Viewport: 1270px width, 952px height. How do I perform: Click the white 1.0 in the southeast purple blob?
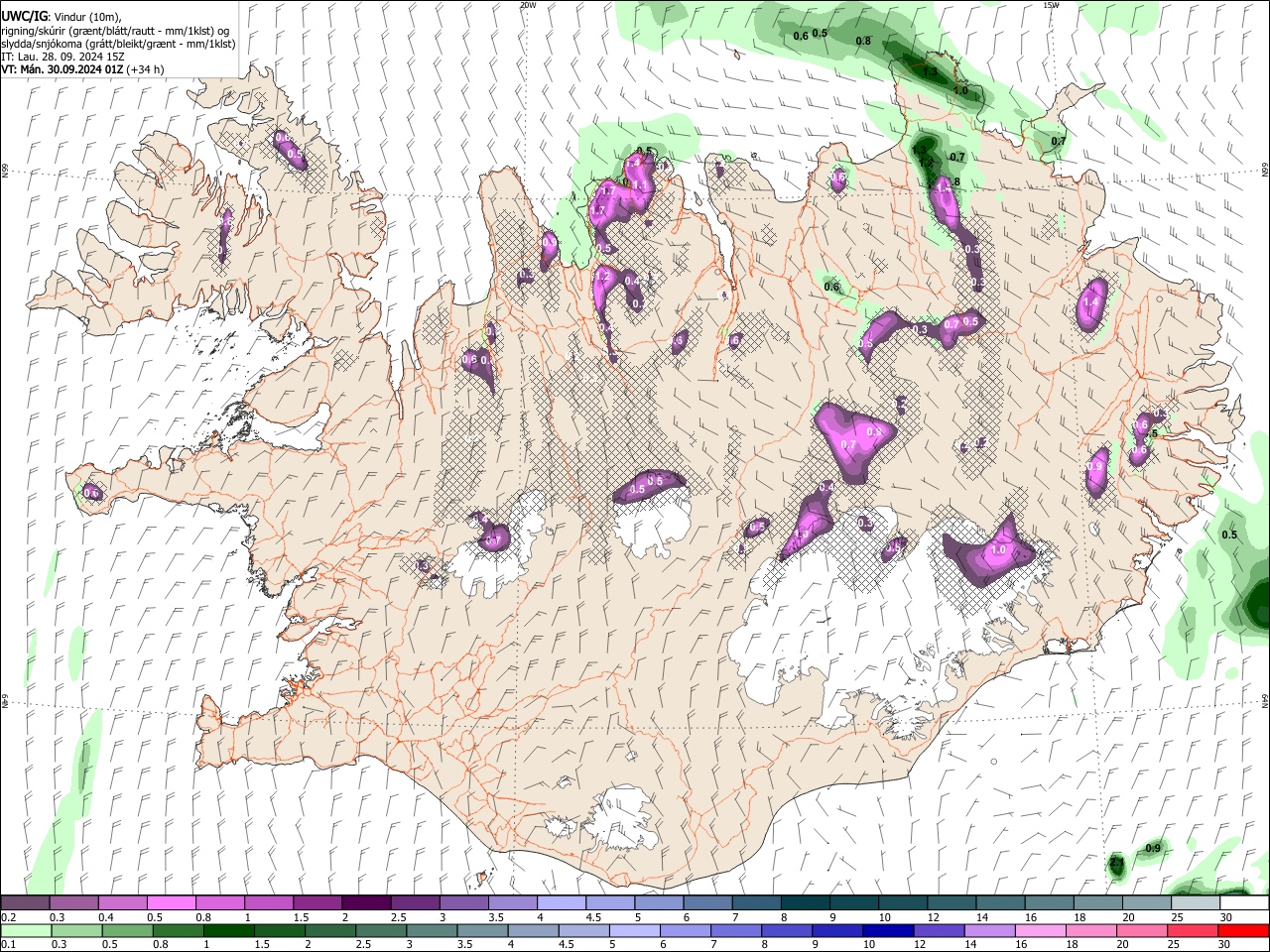[998, 549]
